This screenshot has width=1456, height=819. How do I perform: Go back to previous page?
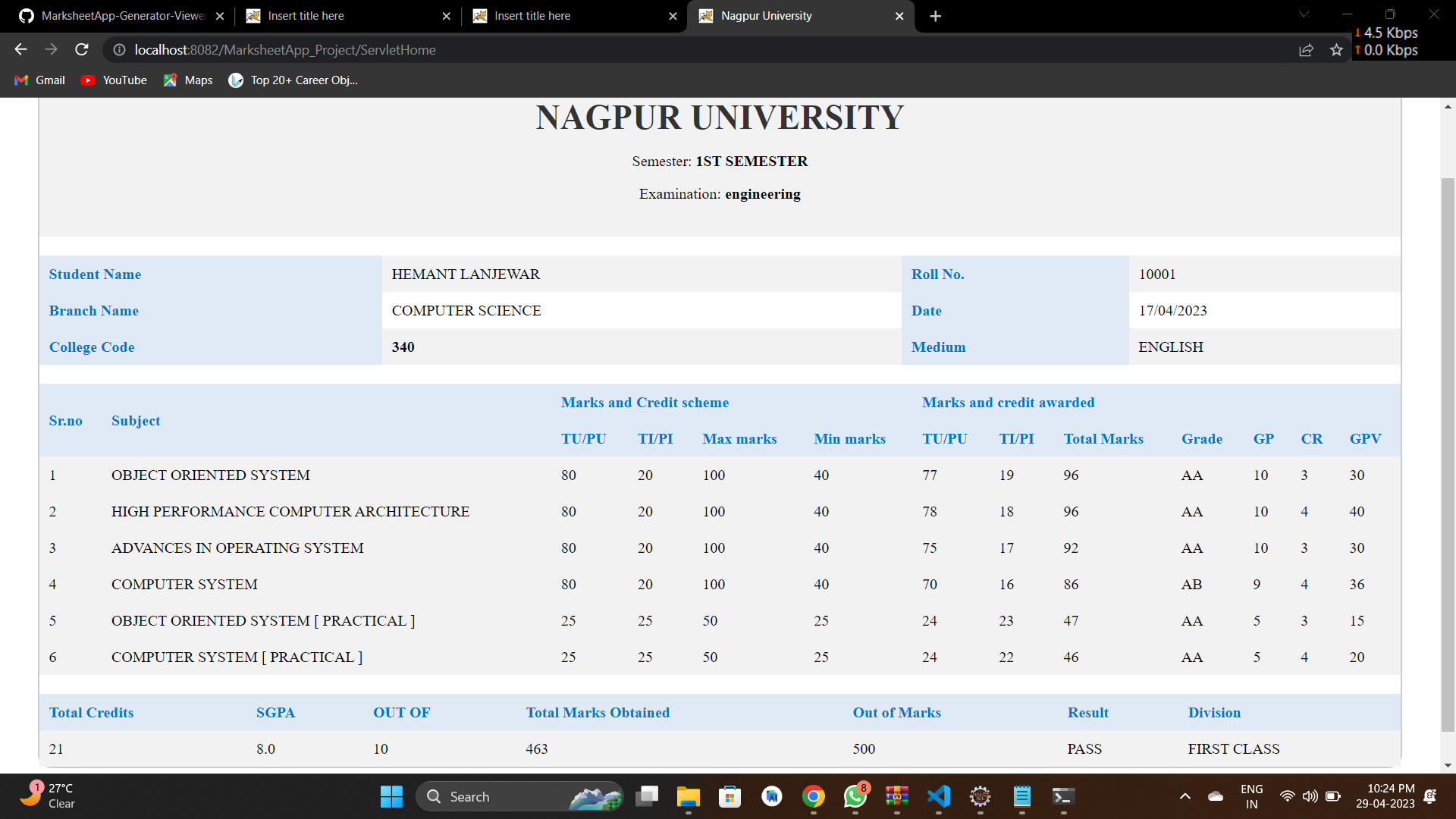tap(20, 50)
